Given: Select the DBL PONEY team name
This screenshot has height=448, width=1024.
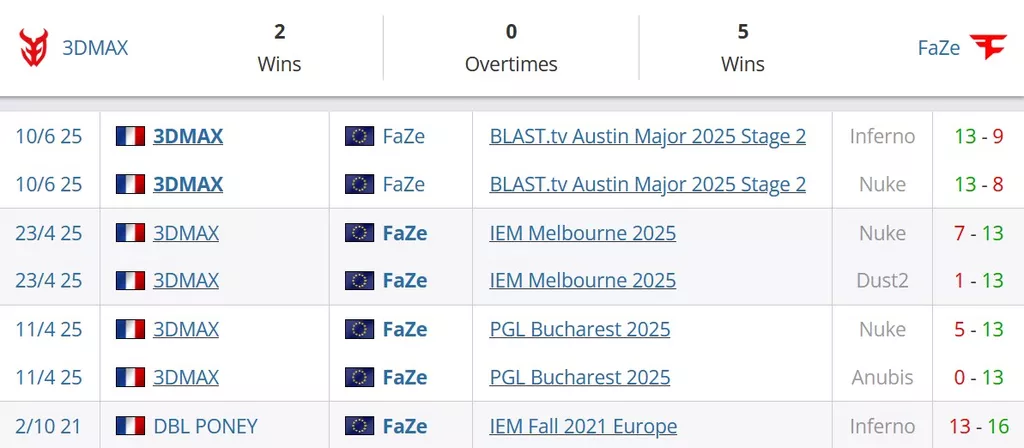Looking at the screenshot, I should [206, 426].
